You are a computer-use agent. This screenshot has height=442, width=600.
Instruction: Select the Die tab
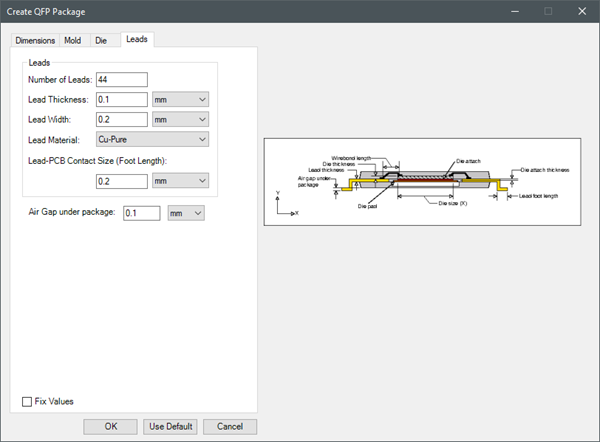click(x=101, y=40)
